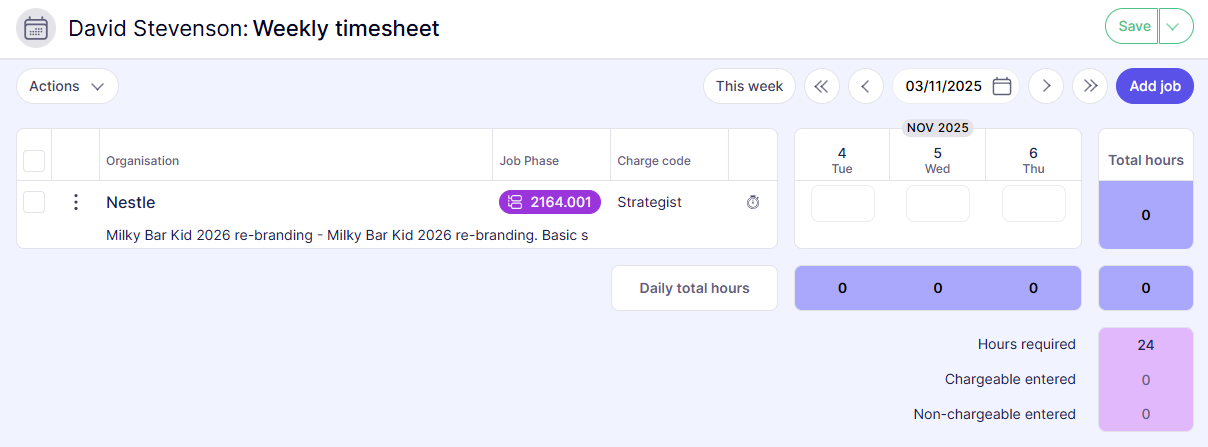
Task: Tick the Nestle row checkbox
Action: [x=34, y=202]
